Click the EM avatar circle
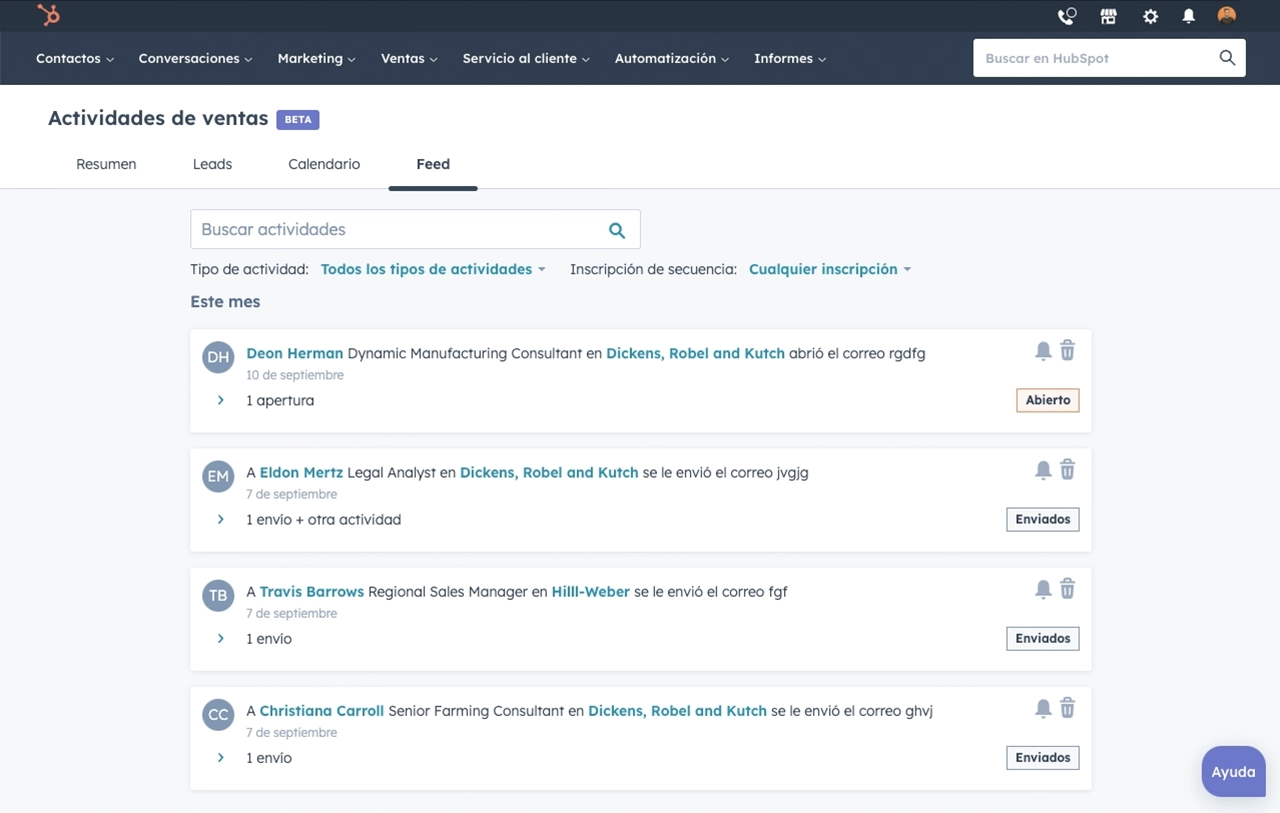 tap(218, 476)
